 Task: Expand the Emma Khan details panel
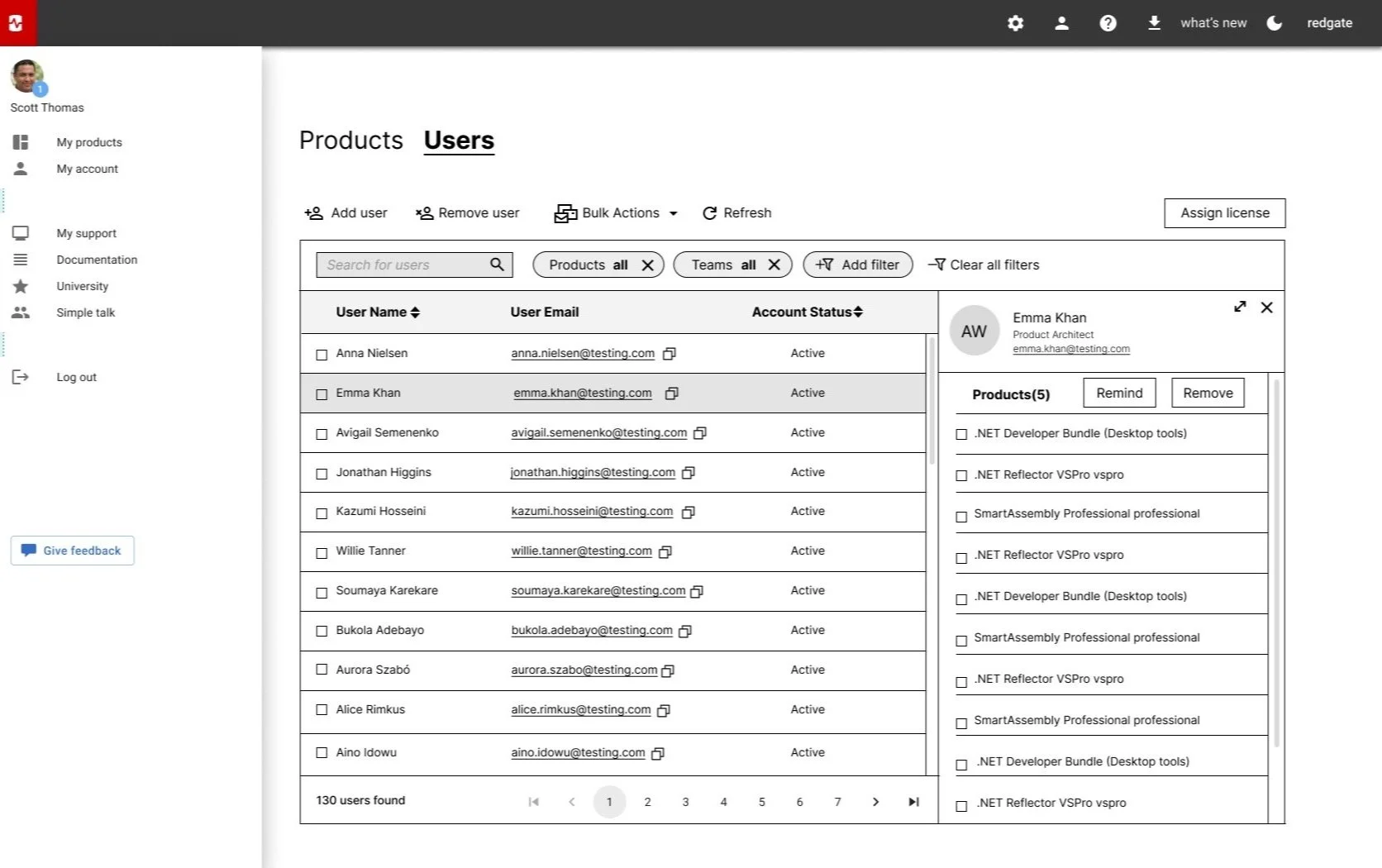1240,307
